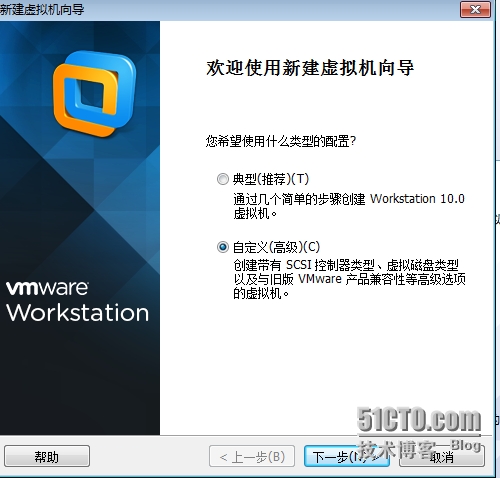Cancel the wizard with 取消
This screenshot has height=478, width=500.
(x=442, y=456)
